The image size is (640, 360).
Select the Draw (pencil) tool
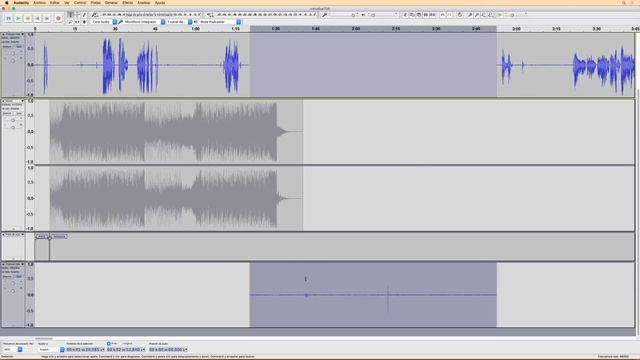[x=84, y=15]
